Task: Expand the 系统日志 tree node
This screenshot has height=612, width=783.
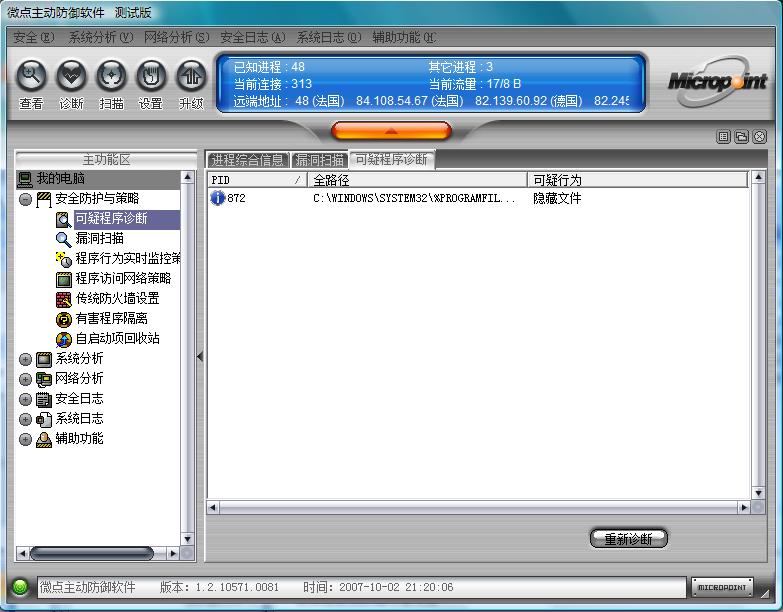Action: (25, 419)
